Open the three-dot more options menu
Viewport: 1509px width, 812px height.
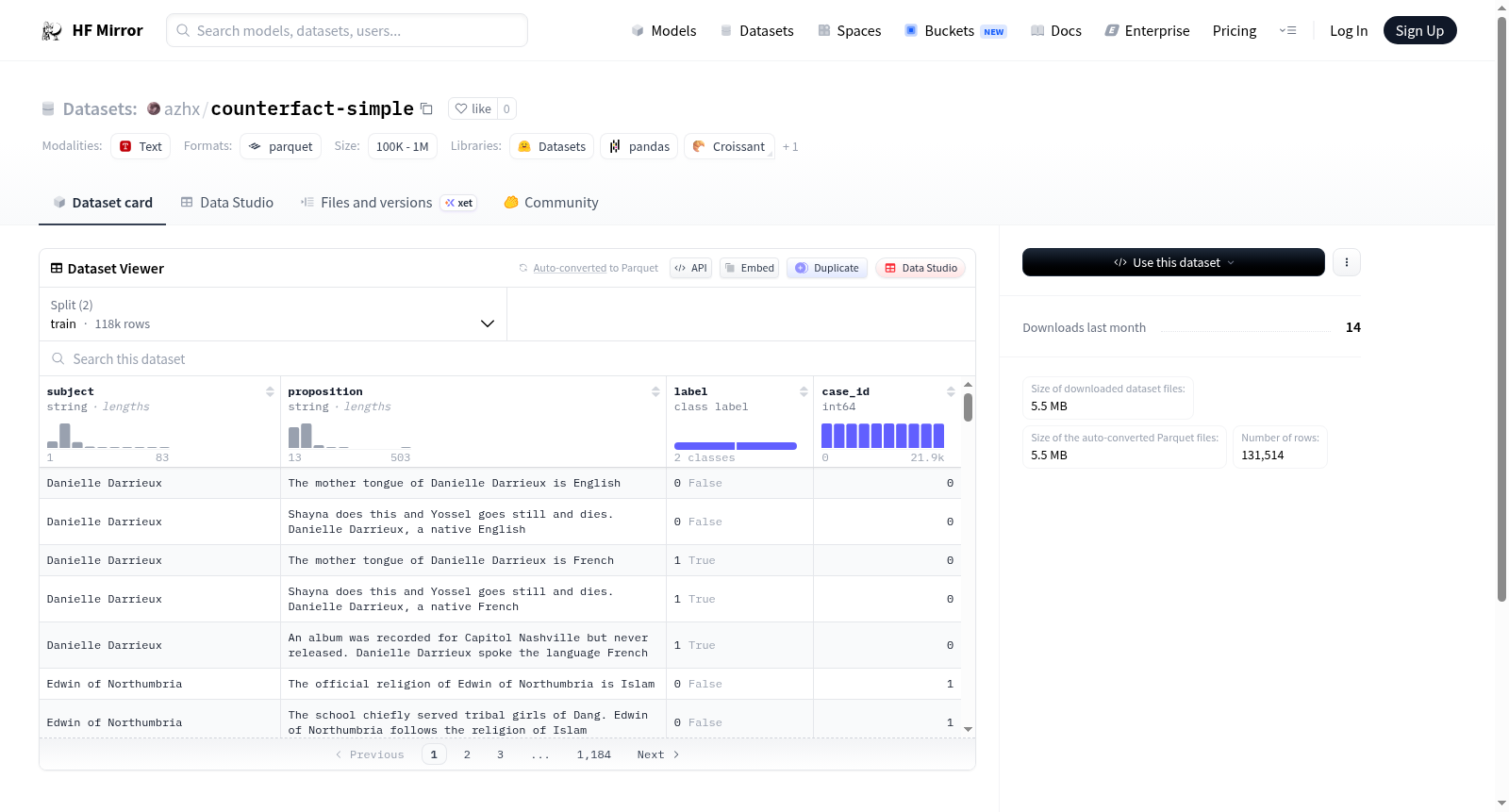[1347, 262]
